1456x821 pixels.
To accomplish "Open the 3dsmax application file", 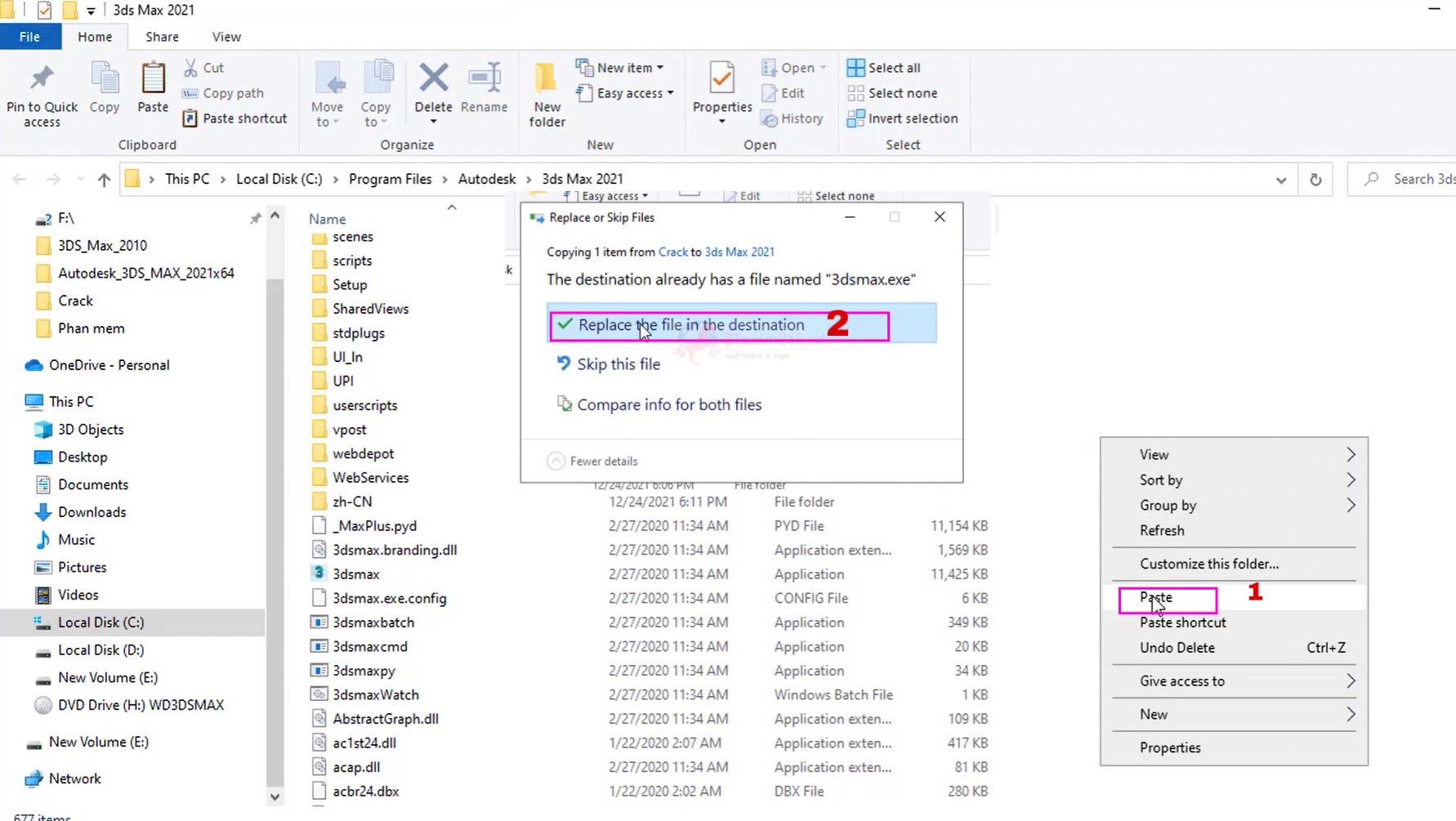I will 356,574.
